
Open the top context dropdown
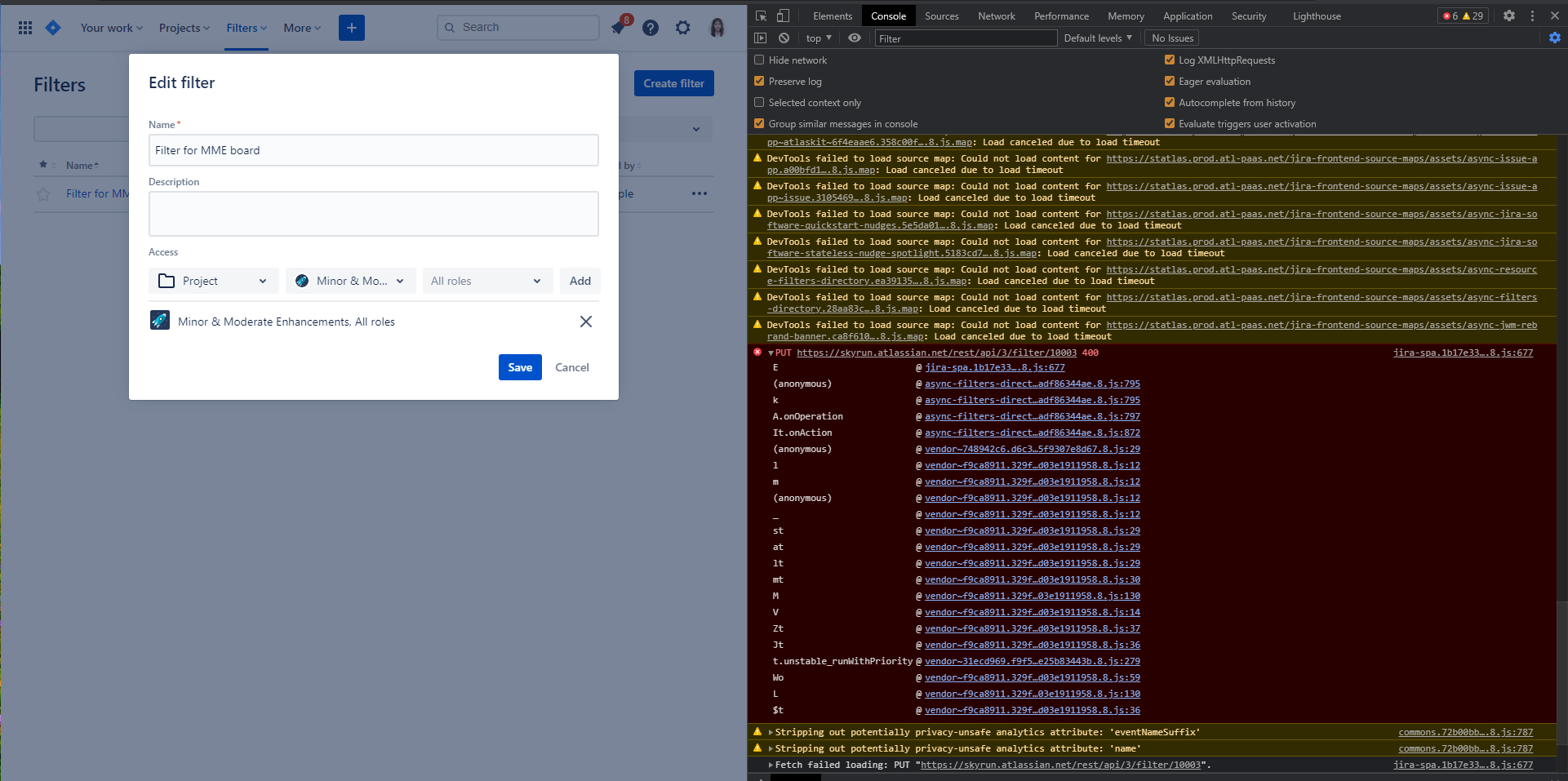(x=819, y=38)
